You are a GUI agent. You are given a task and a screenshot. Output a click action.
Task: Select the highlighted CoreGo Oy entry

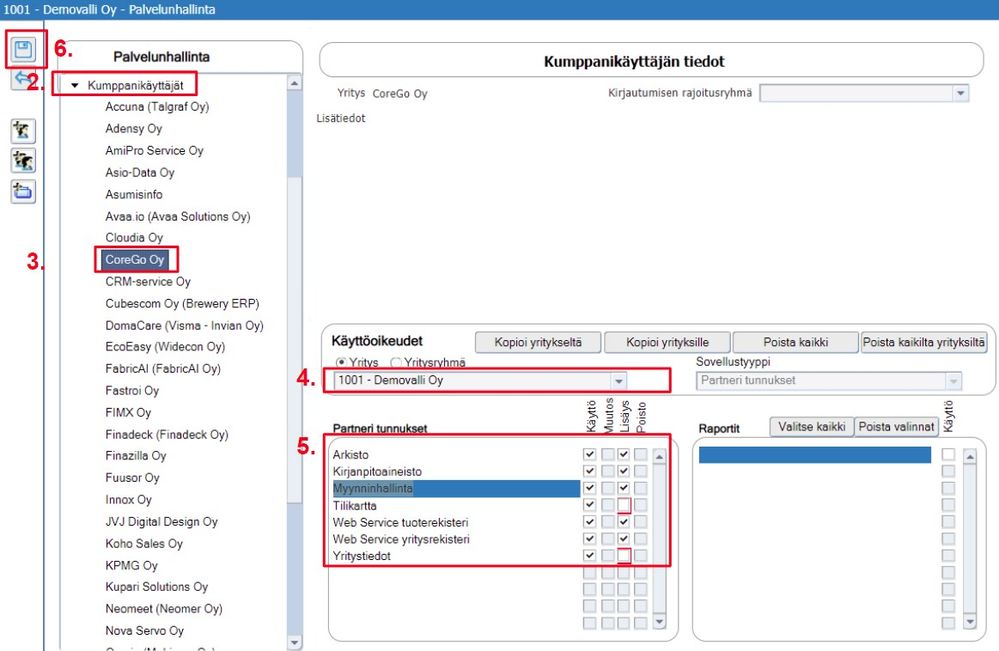134,260
